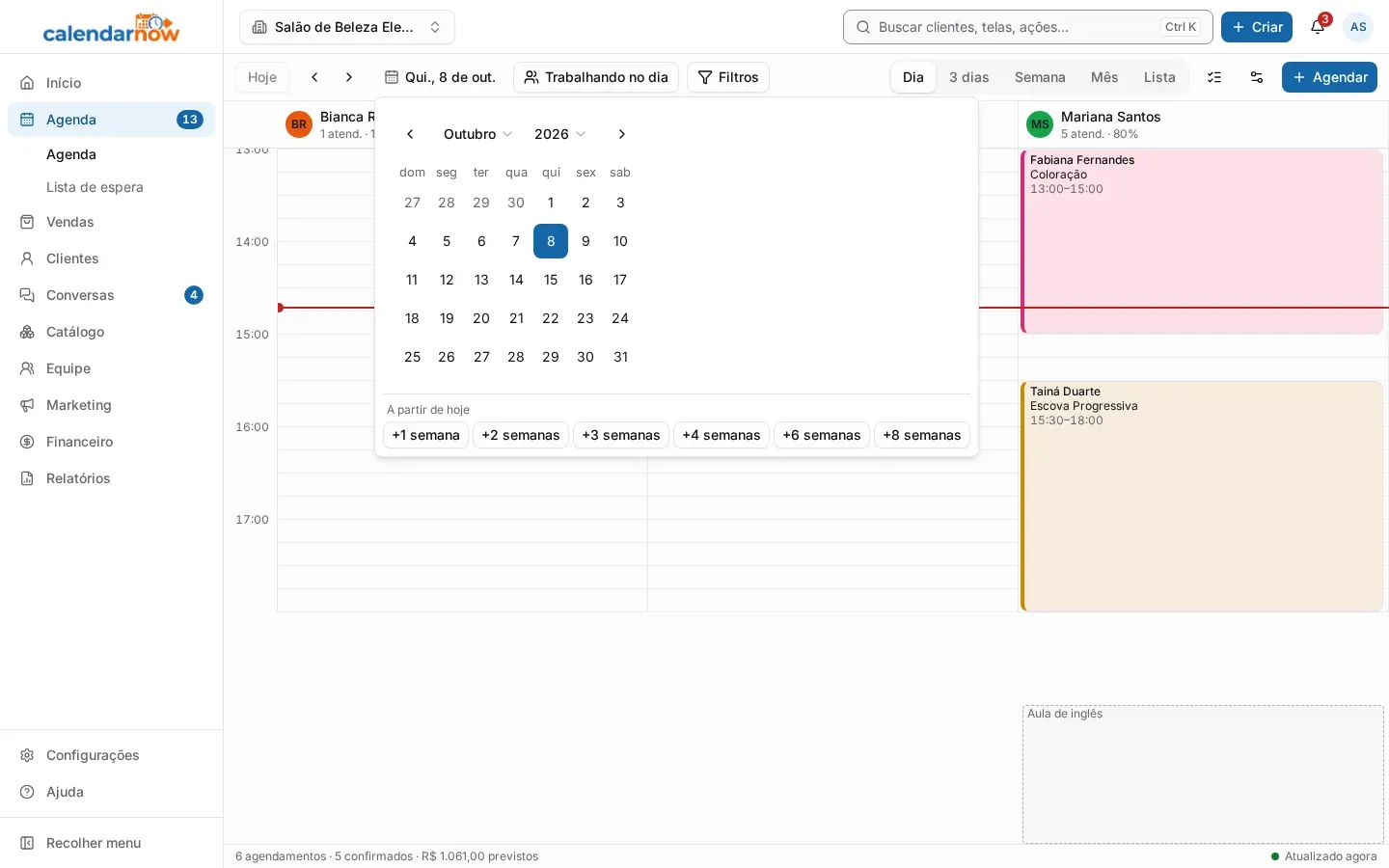Open Início in the sidebar
This screenshot has height=868, width=1389.
[x=112, y=83]
